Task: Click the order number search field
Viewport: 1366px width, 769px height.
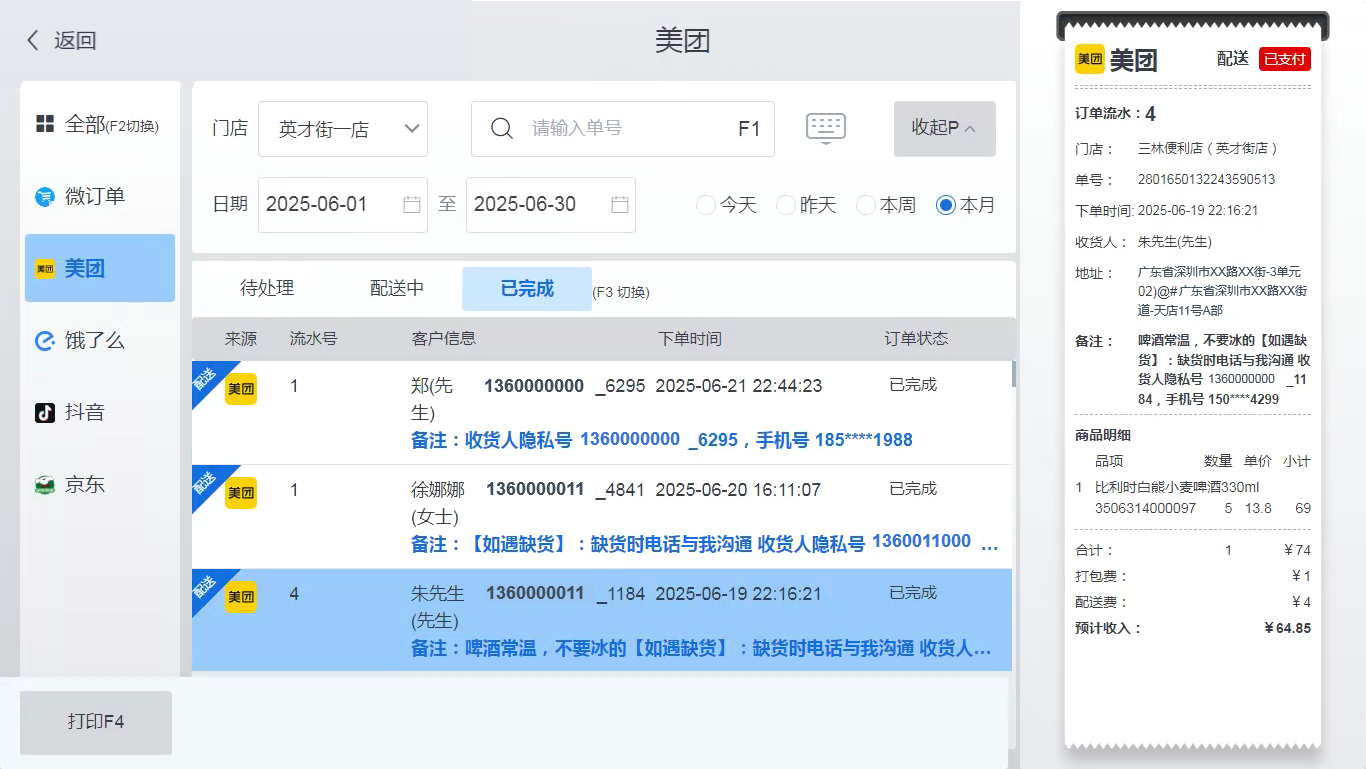Action: pos(623,129)
